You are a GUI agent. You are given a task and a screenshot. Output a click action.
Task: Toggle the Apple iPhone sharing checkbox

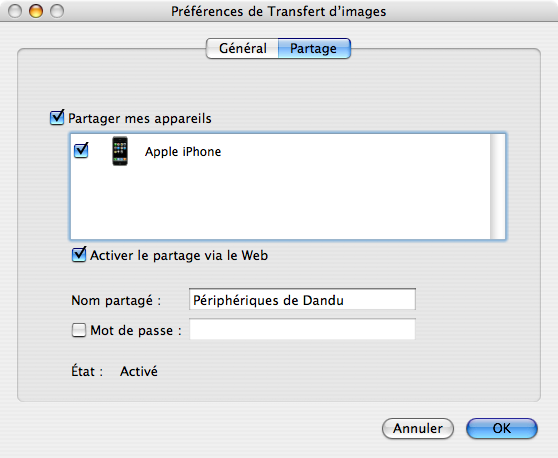point(81,151)
